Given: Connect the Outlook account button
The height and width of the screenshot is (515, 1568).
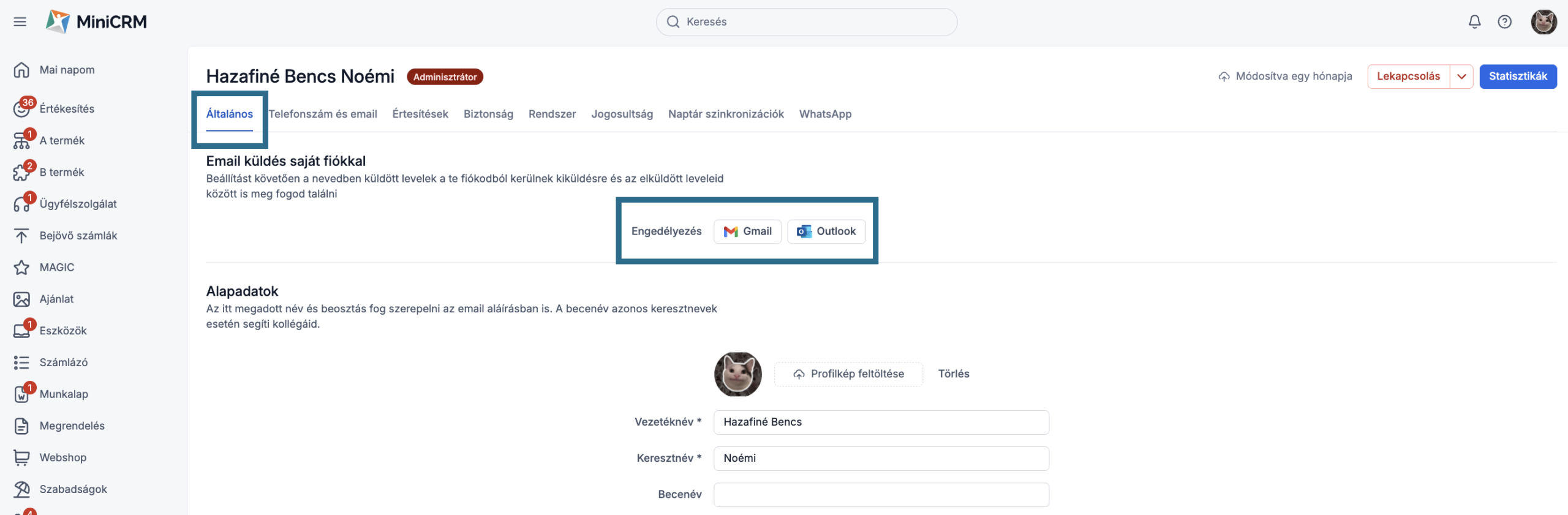Looking at the screenshot, I should click(826, 231).
